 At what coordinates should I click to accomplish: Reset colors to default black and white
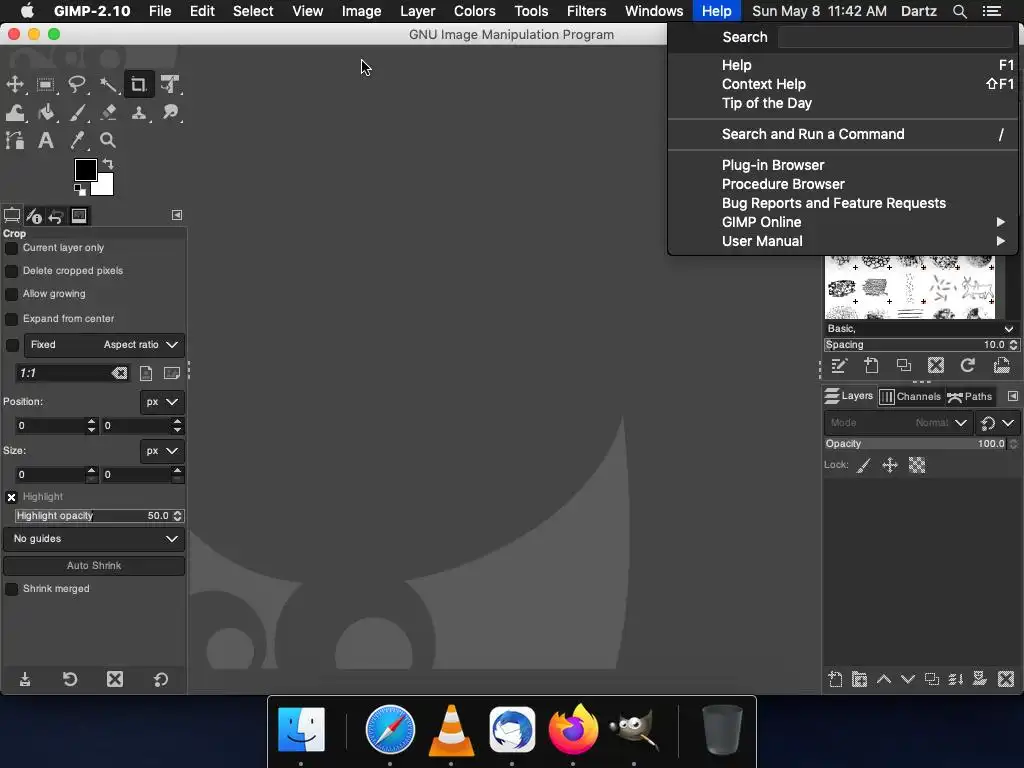coord(80,190)
